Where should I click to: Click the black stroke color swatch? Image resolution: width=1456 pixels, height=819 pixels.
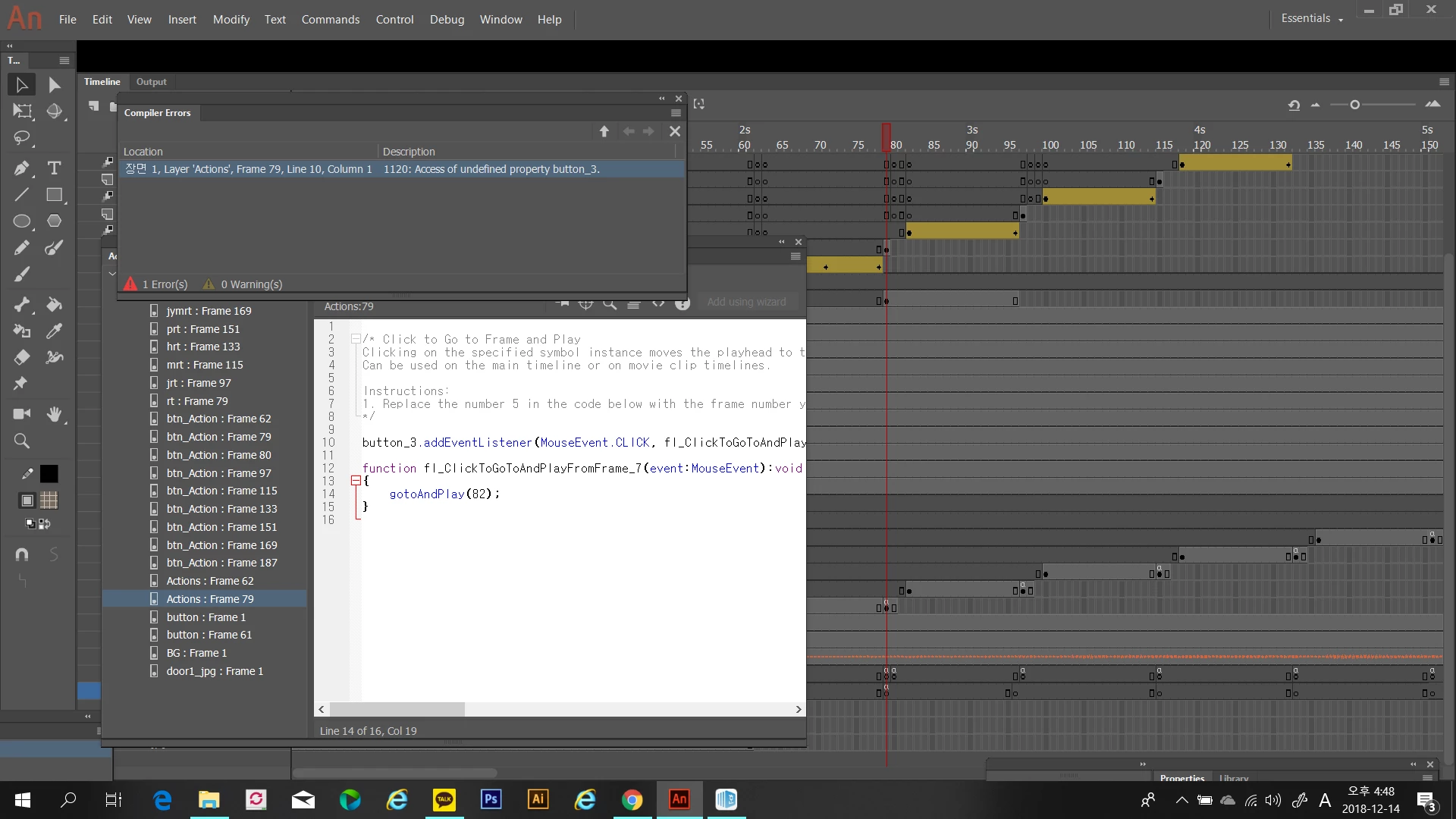coord(49,474)
